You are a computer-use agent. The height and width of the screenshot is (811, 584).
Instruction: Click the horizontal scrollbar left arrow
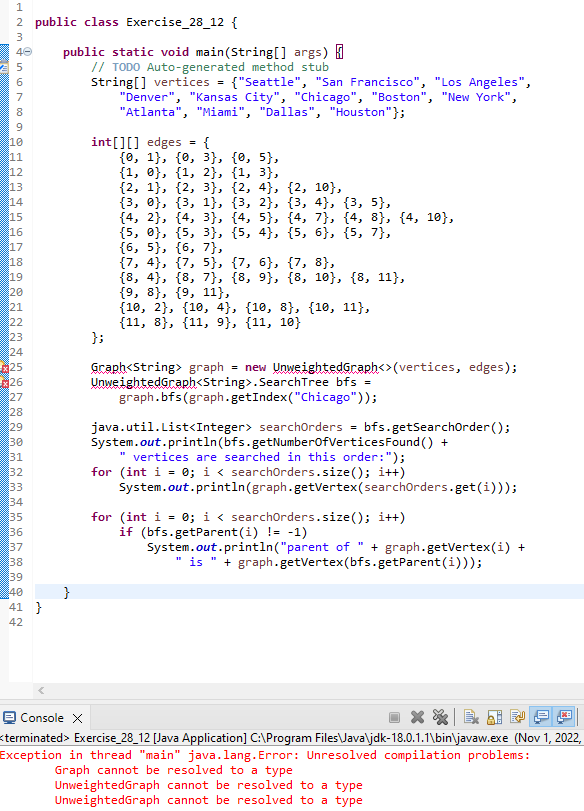point(41,690)
